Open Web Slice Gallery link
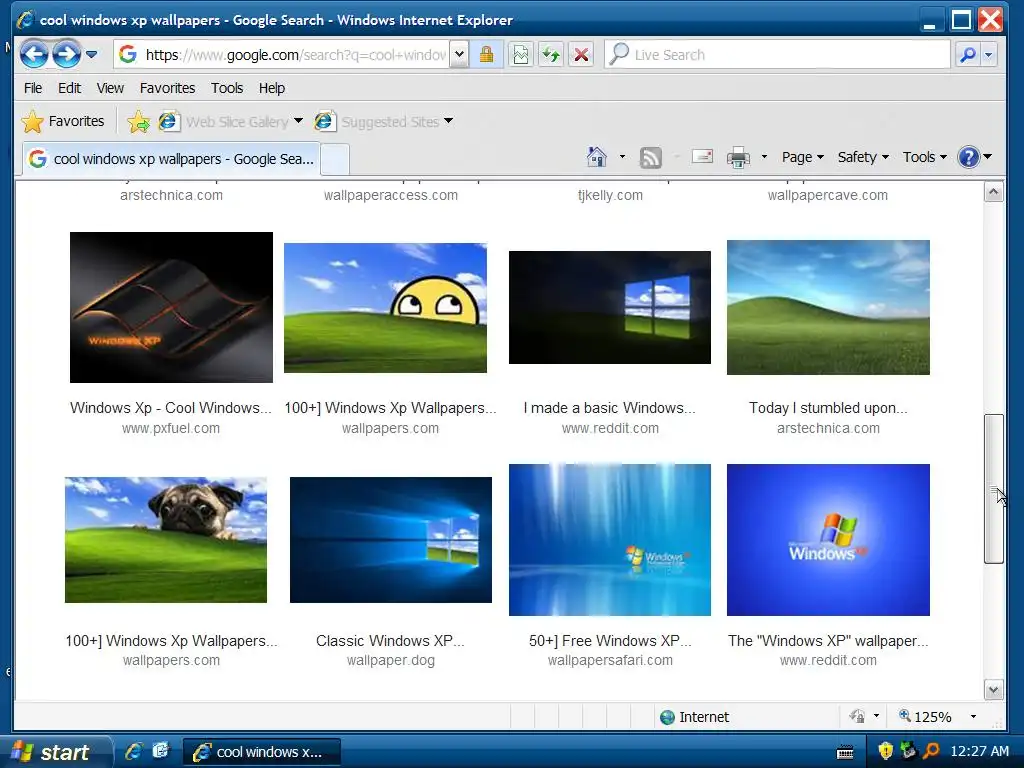1024x768 pixels. click(224, 121)
